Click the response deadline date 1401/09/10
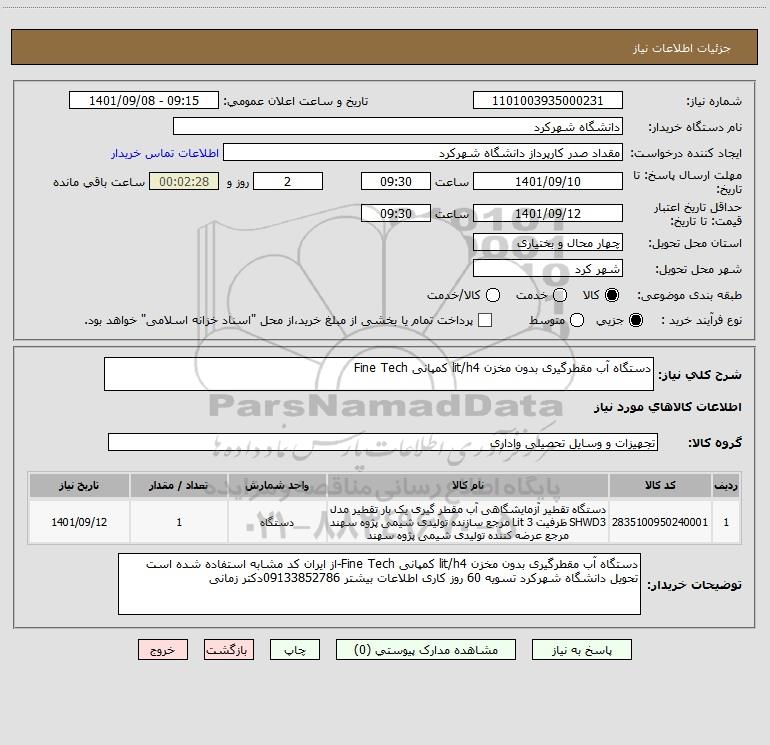Image resolution: width=770 pixels, height=745 pixels. [548, 181]
